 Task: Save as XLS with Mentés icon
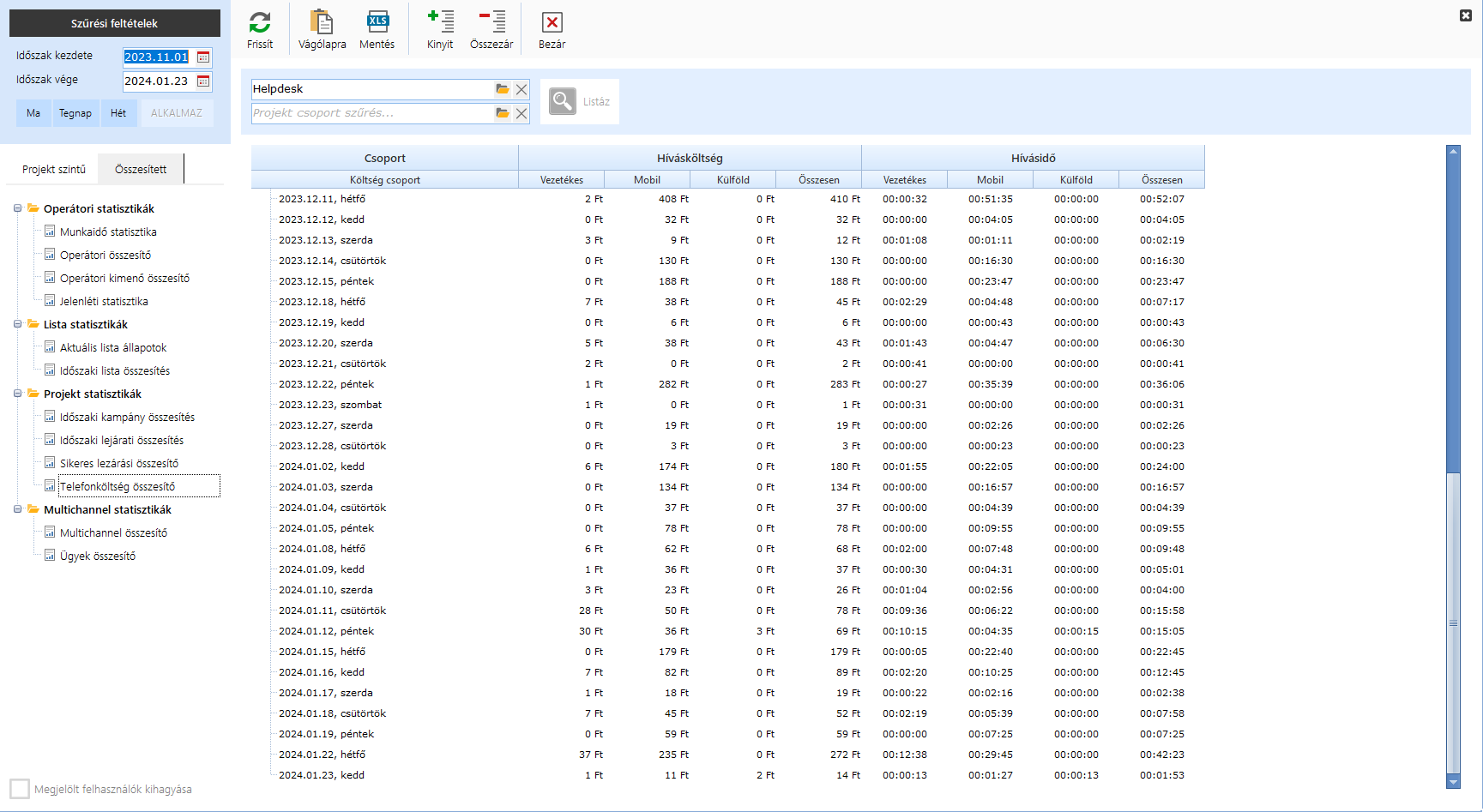pyautogui.click(x=377, y=23)
